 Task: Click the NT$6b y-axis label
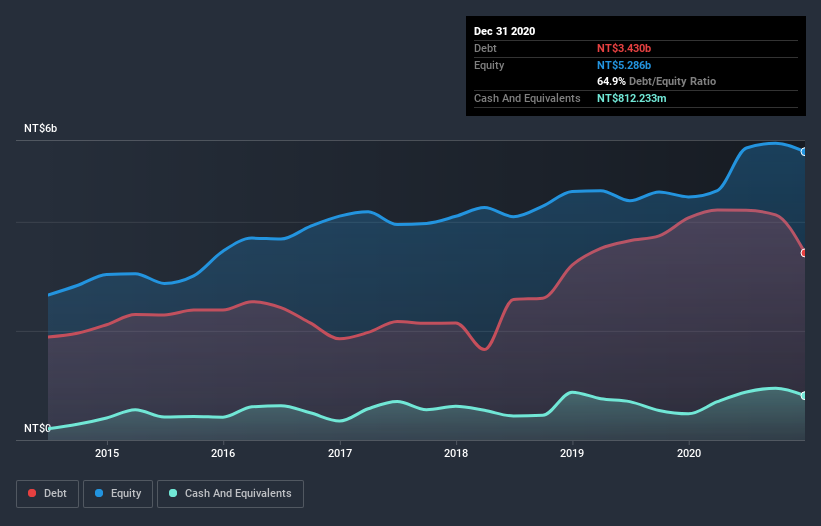[40, 128]
